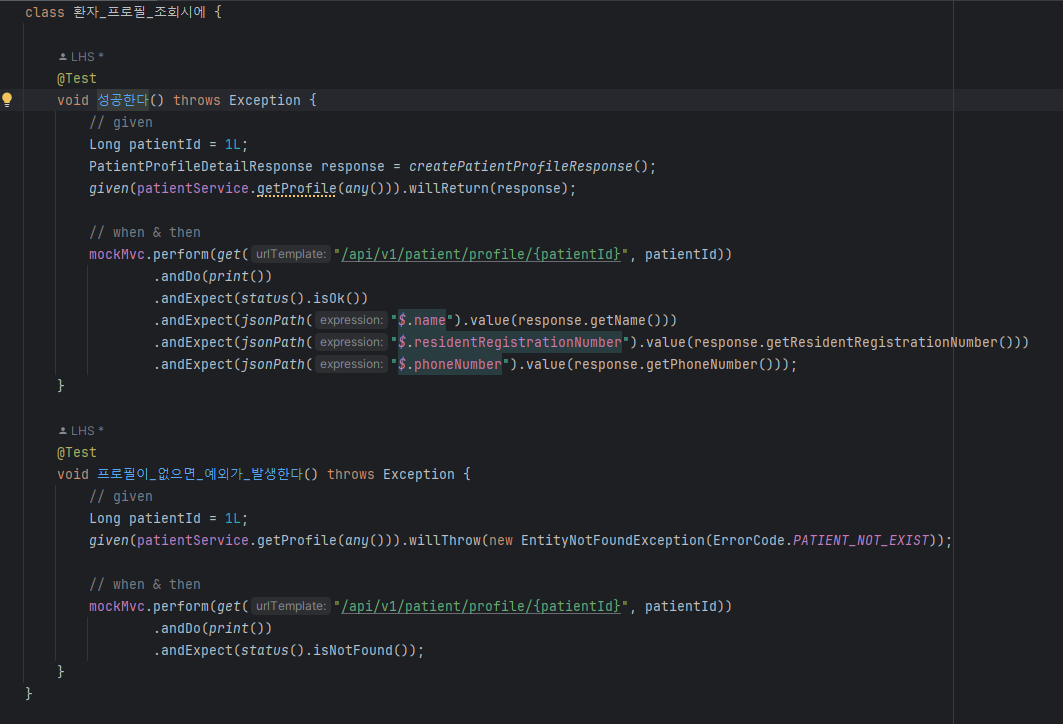Click willThrow call in second test

click(445, 541)
